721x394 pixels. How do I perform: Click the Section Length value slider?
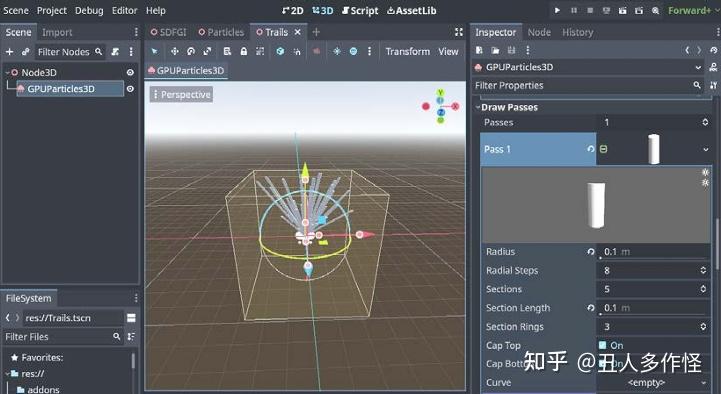[x=654, y=308]
